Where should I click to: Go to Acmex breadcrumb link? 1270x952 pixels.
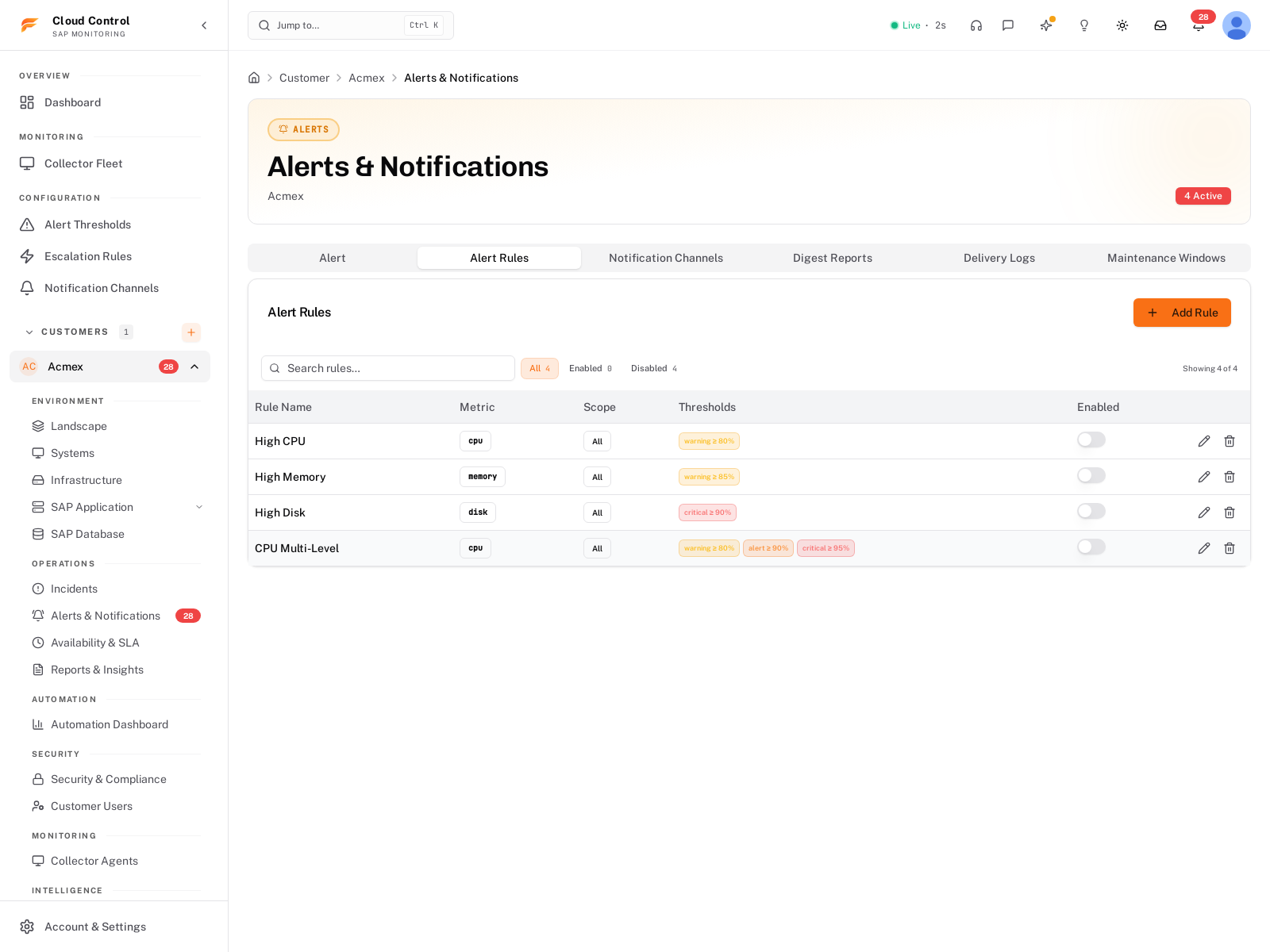pyautogui.click(x=367, y=78)
